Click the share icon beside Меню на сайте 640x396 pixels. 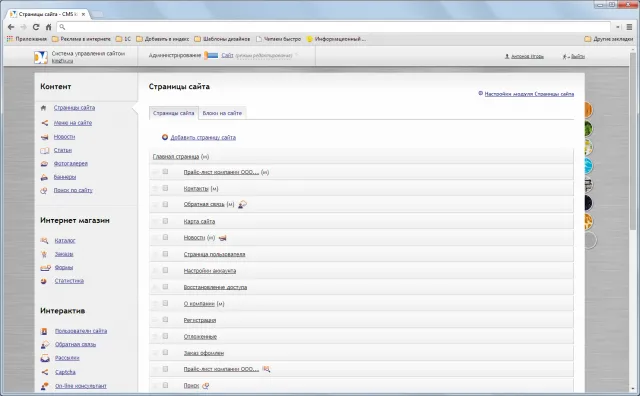coord(44,123)
